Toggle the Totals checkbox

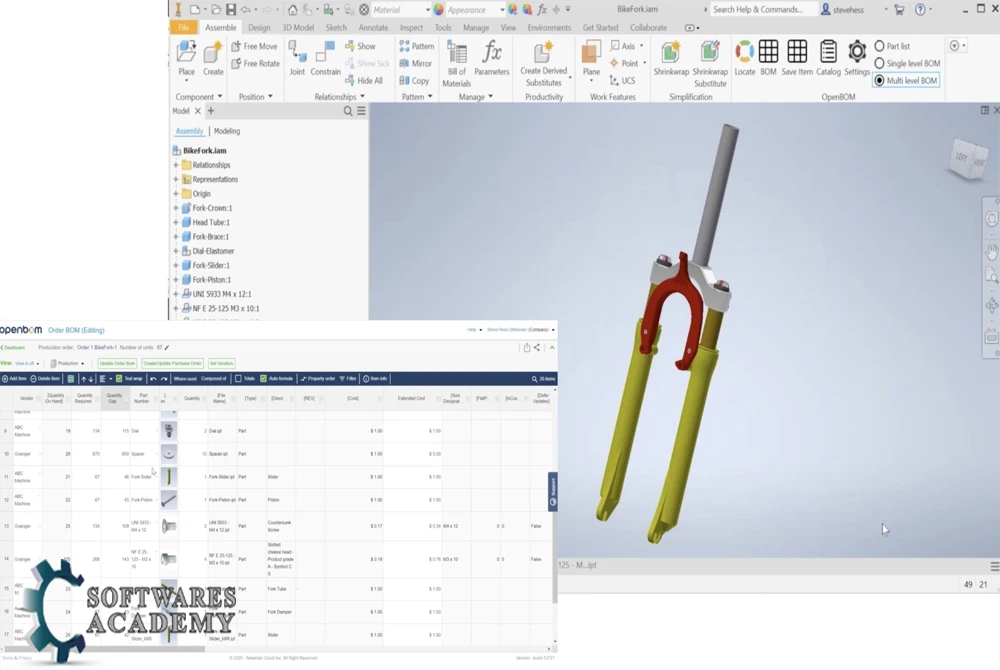[238, 379]
